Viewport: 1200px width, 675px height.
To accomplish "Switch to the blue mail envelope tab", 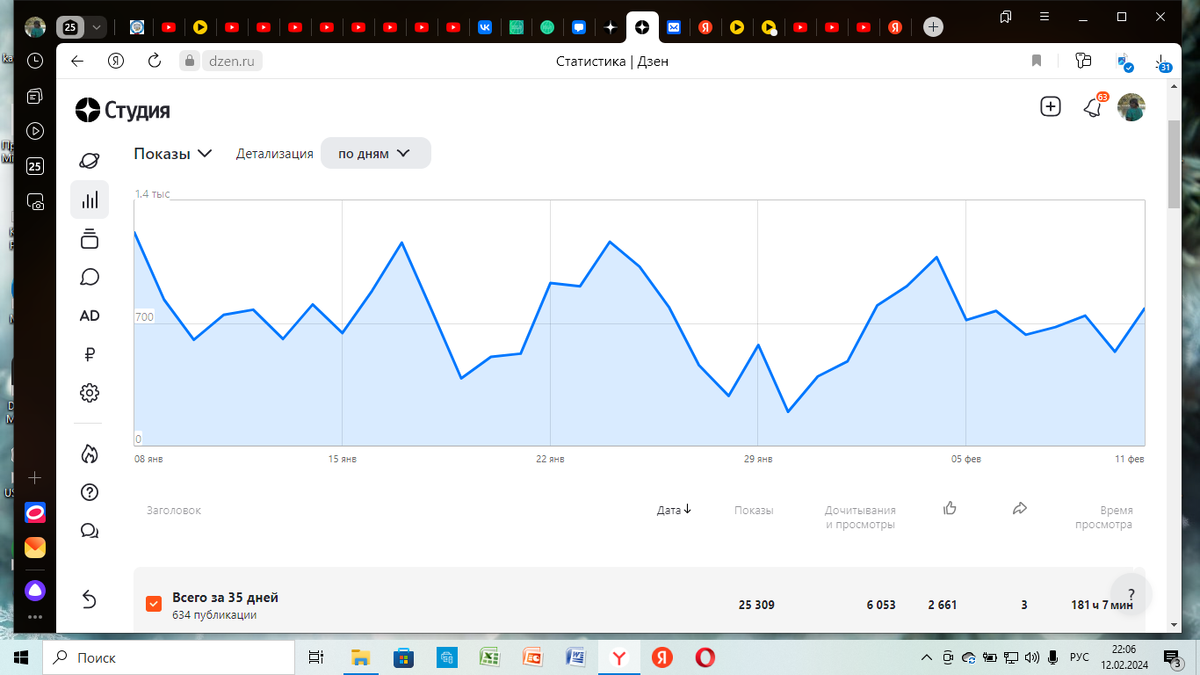I will click(674, 28).
